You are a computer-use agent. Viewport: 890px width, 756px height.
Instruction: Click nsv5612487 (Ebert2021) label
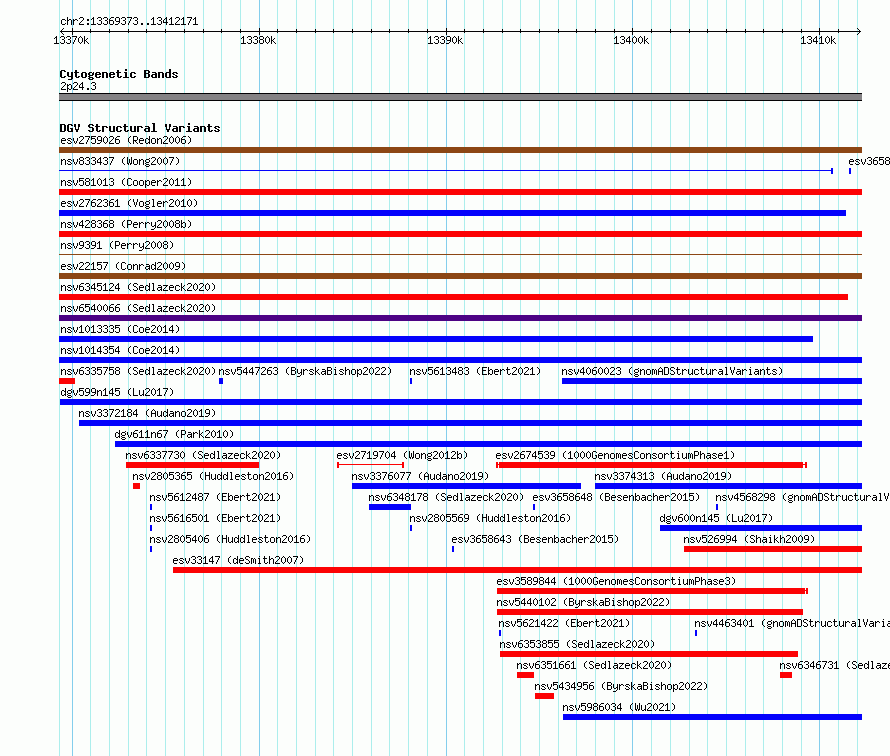pos(215,497)
